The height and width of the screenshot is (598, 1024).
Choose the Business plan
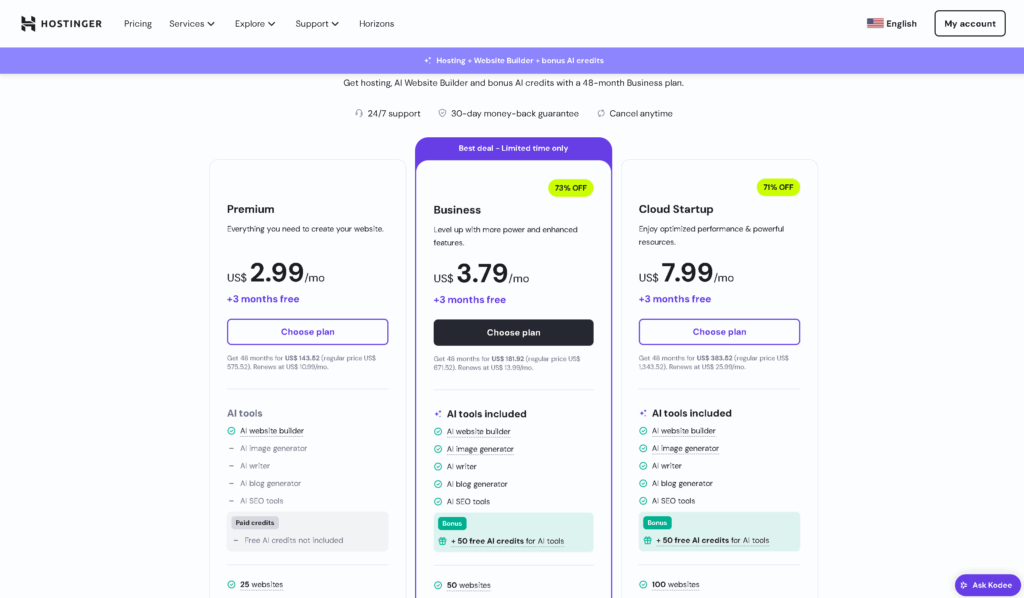513,332
